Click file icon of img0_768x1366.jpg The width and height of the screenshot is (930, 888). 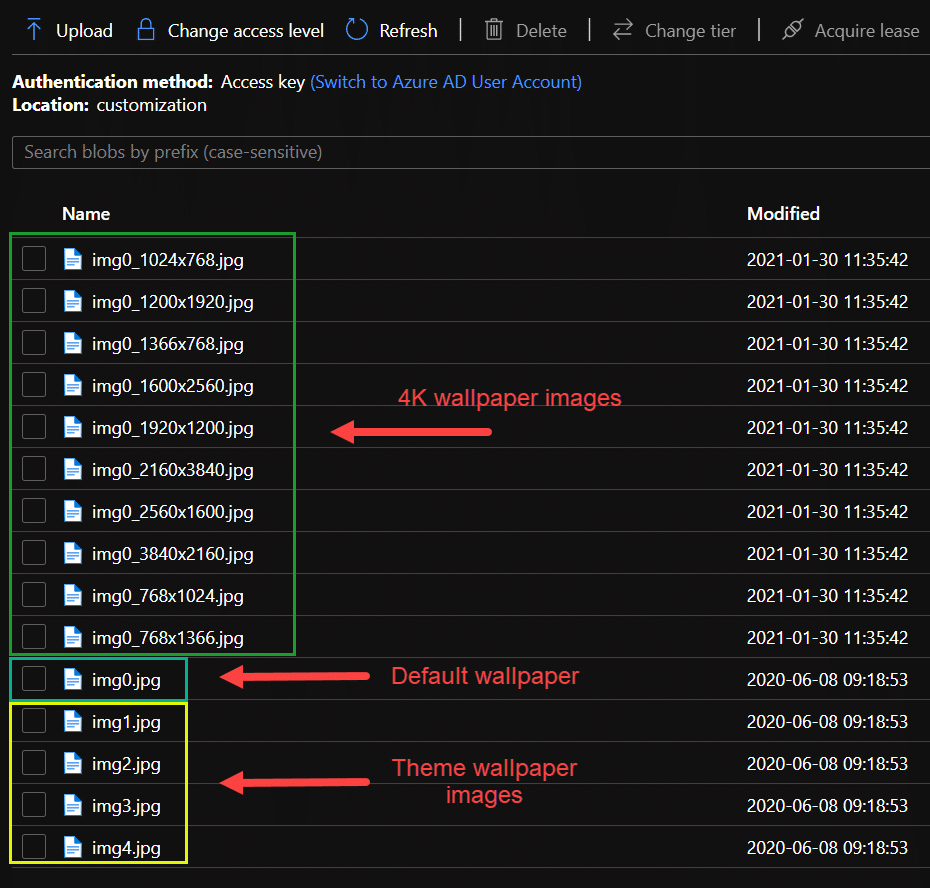click(73, 638)
